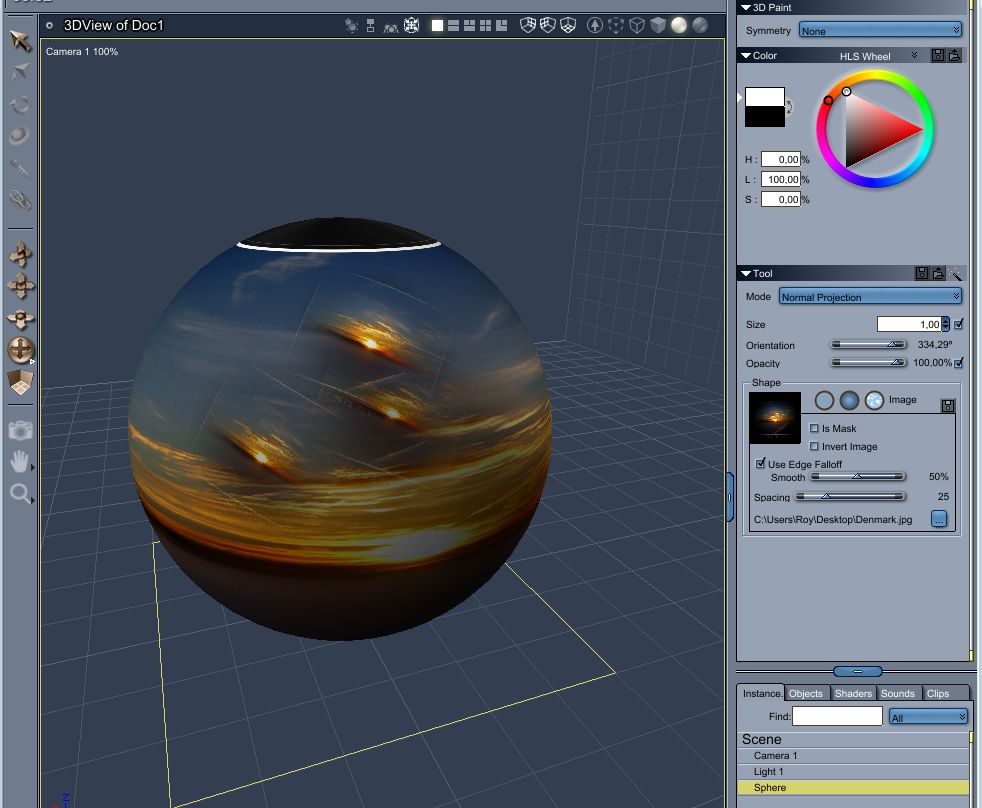Switch to the Shaders tab
Image resolution: width=982 pixels, height=808 pixels.
pyautogui.click(x=853, y=693)
